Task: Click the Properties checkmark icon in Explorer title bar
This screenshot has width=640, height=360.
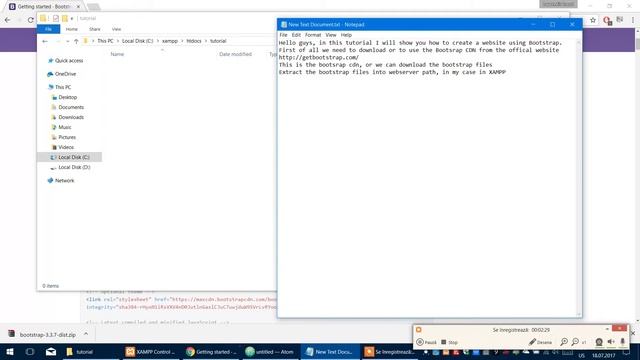Action: click(x=56, y=18)
